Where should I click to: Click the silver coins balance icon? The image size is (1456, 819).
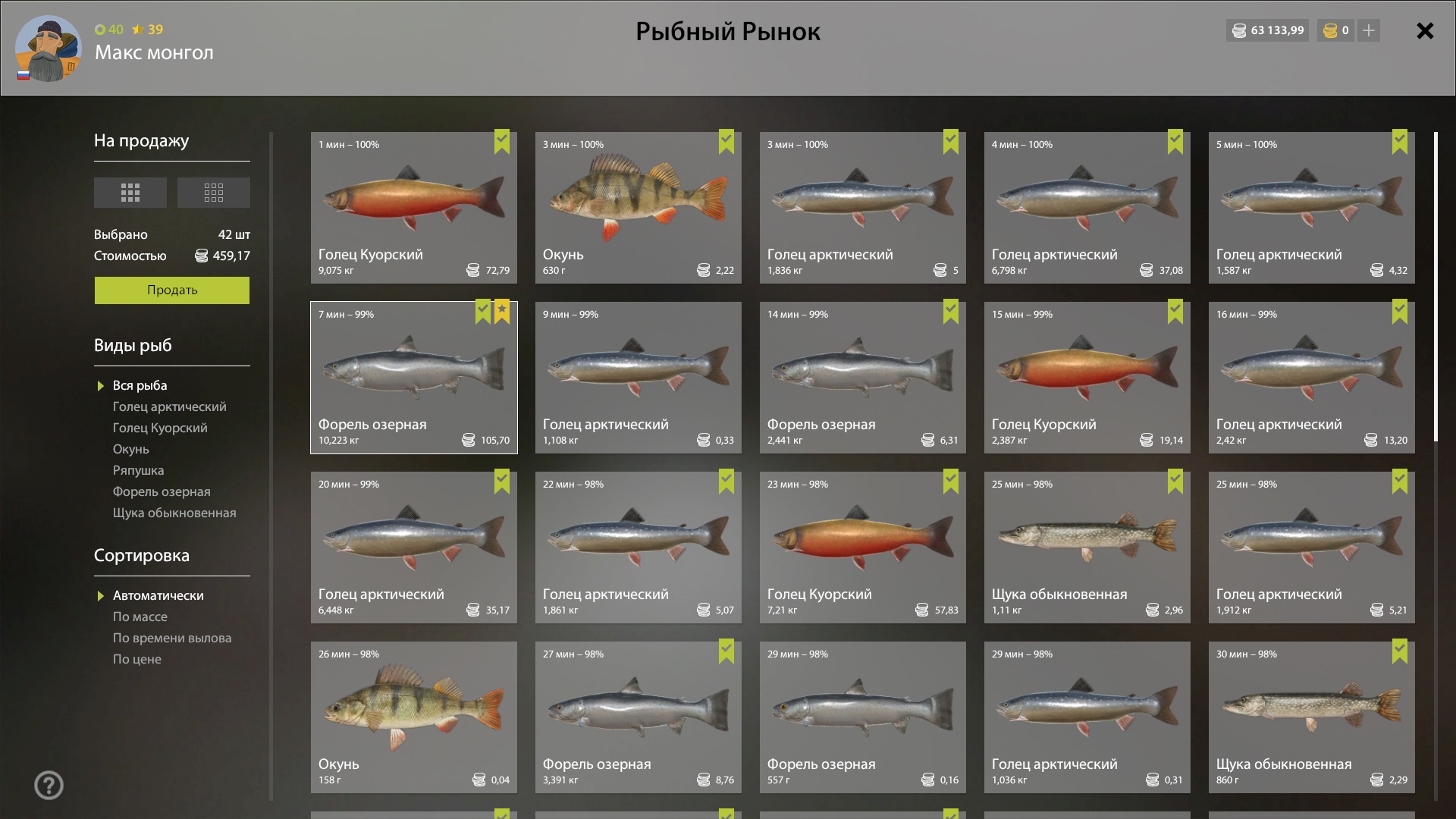tap(1239, 30)
